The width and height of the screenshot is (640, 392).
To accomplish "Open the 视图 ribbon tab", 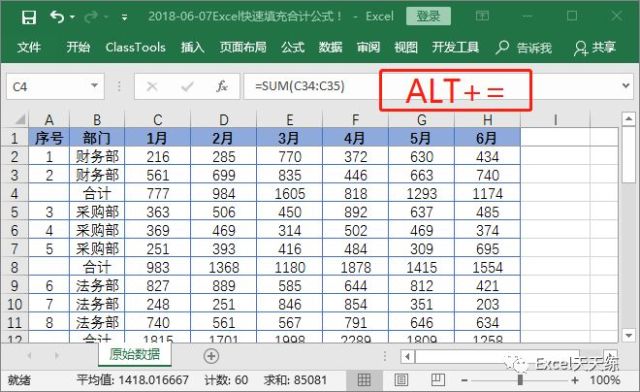I will pyautogui.click(x=406, y=47).
